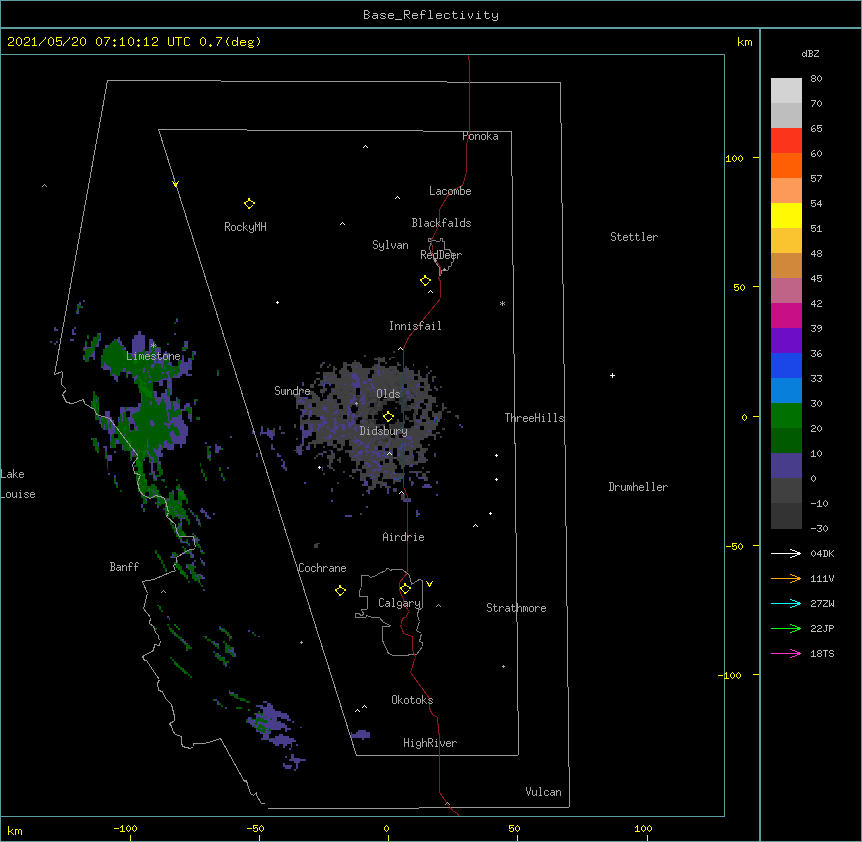Click the Base_Reflectivity title
The height and width of the screenshot is (842, 862).
431,15
